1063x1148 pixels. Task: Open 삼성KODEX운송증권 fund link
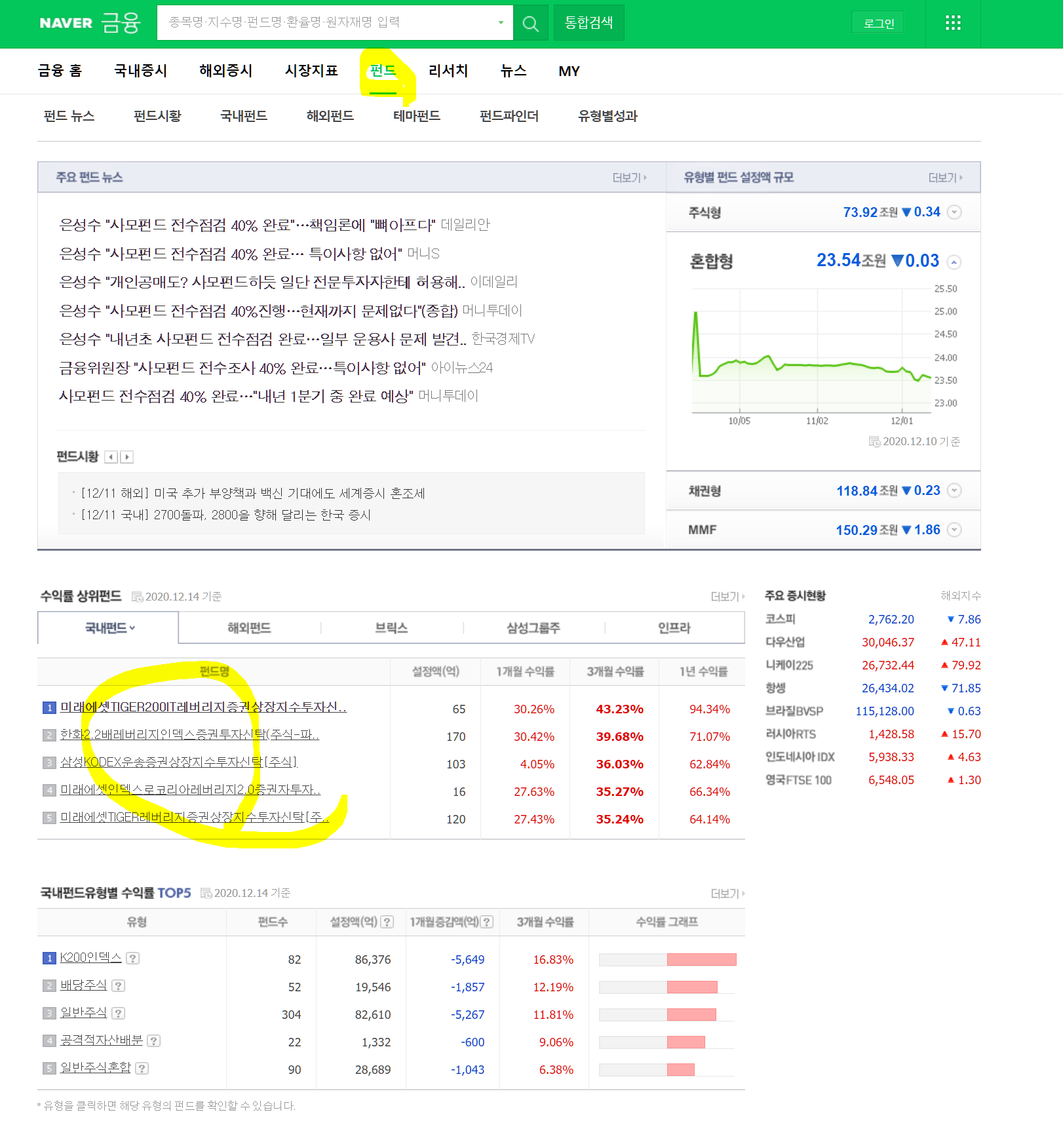[x=178, y=762]
